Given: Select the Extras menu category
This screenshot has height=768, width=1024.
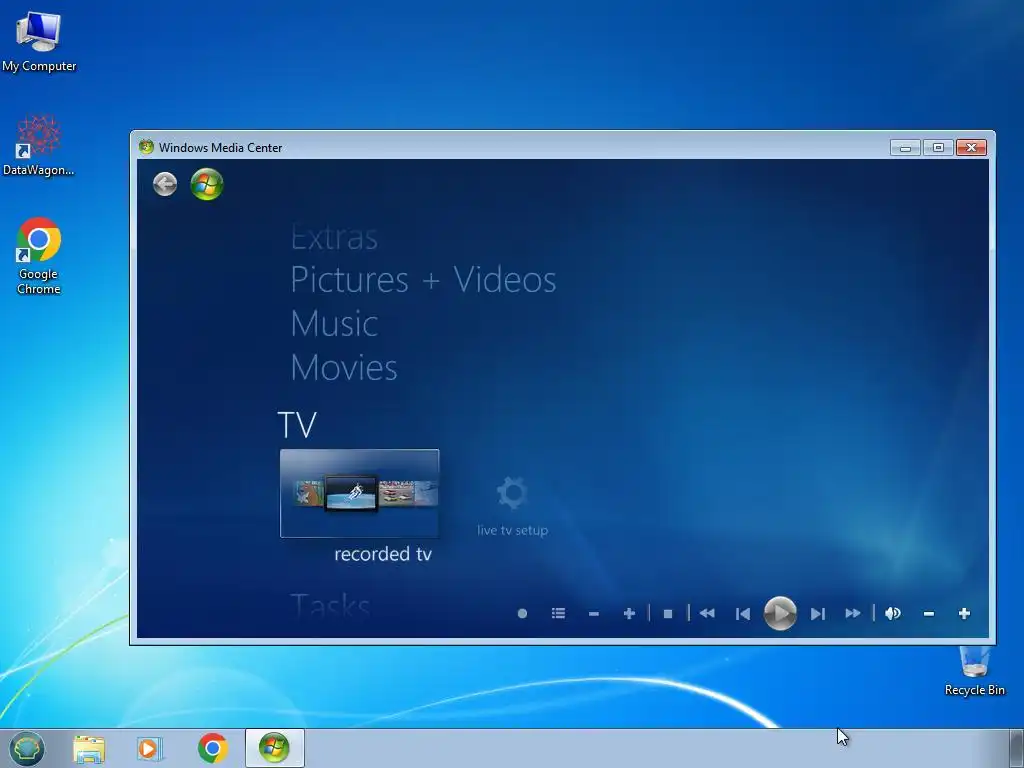Looking at the screenshot, I should coord(334,238).
